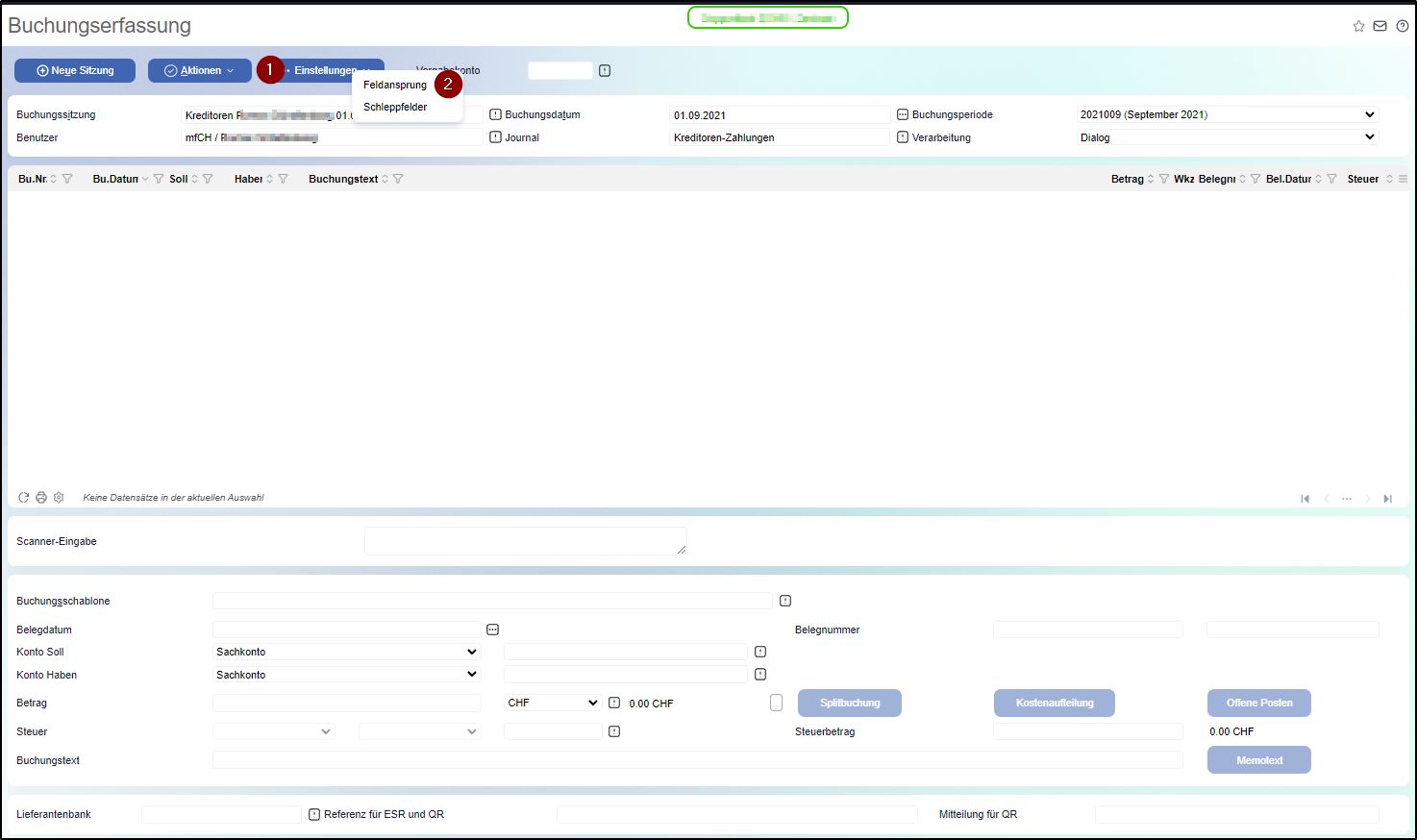
Task: Go to last page of records
Action: click(x=1387, y=499)
